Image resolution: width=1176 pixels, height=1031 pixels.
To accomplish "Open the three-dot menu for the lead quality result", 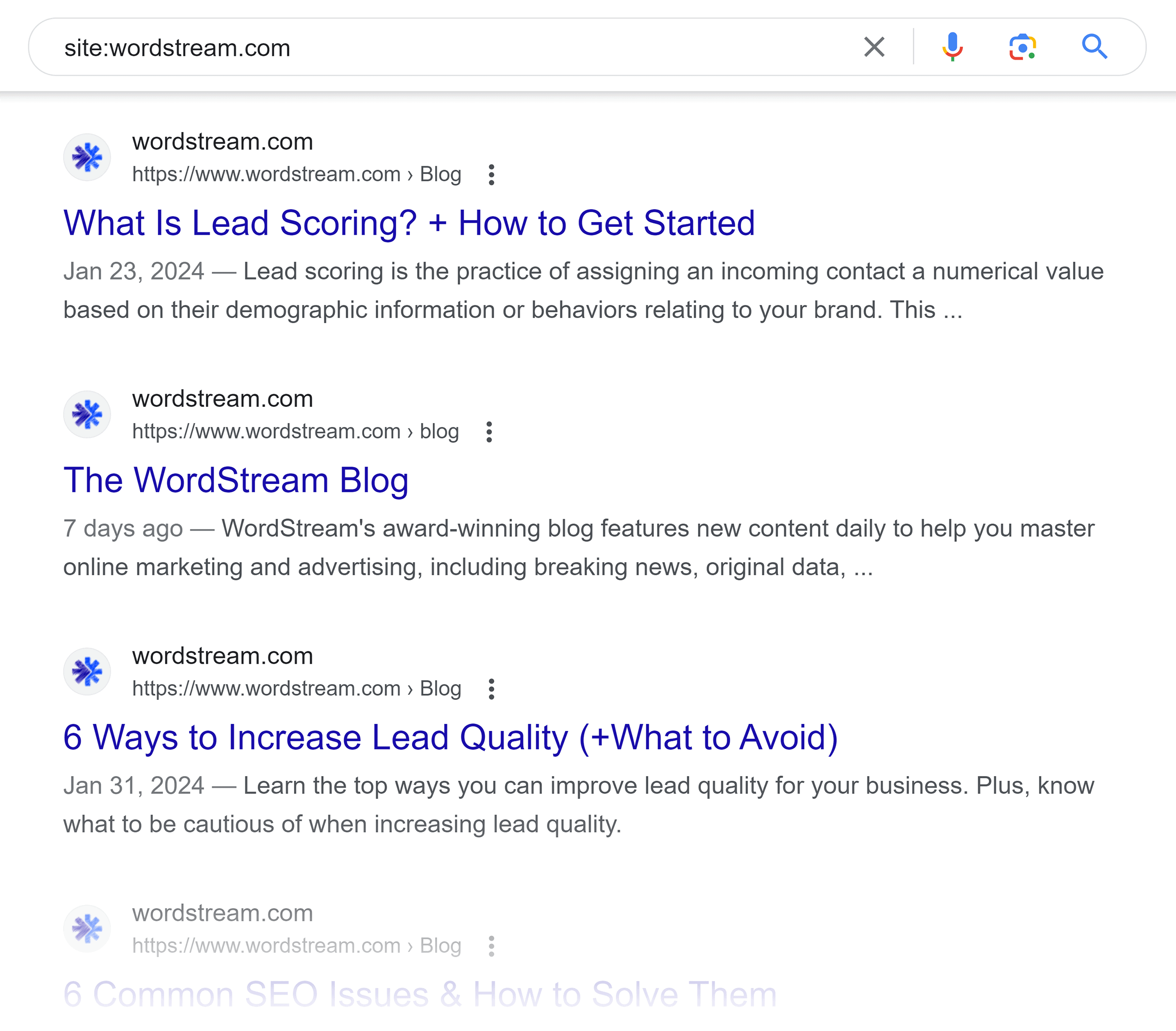I will [x=492, y=689].
